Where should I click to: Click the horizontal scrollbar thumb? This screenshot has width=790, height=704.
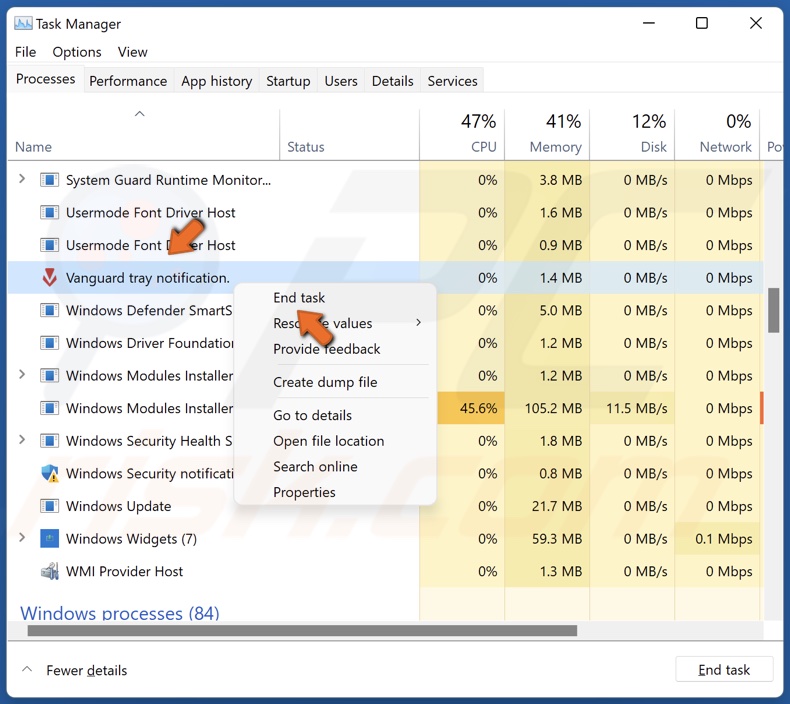coord(302,630)
